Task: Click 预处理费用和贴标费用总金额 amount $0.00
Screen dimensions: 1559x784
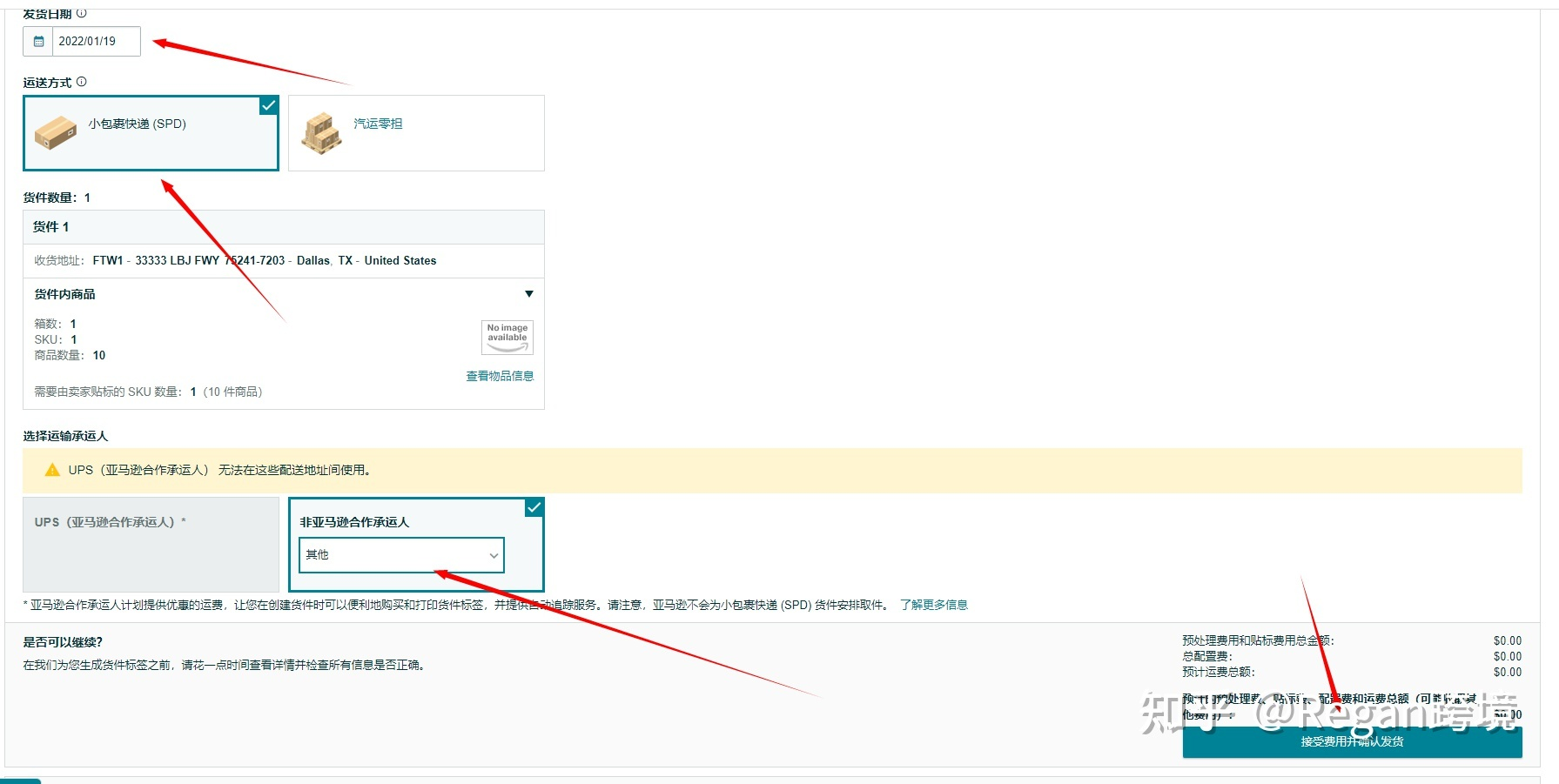Action: pos(1508,640)
